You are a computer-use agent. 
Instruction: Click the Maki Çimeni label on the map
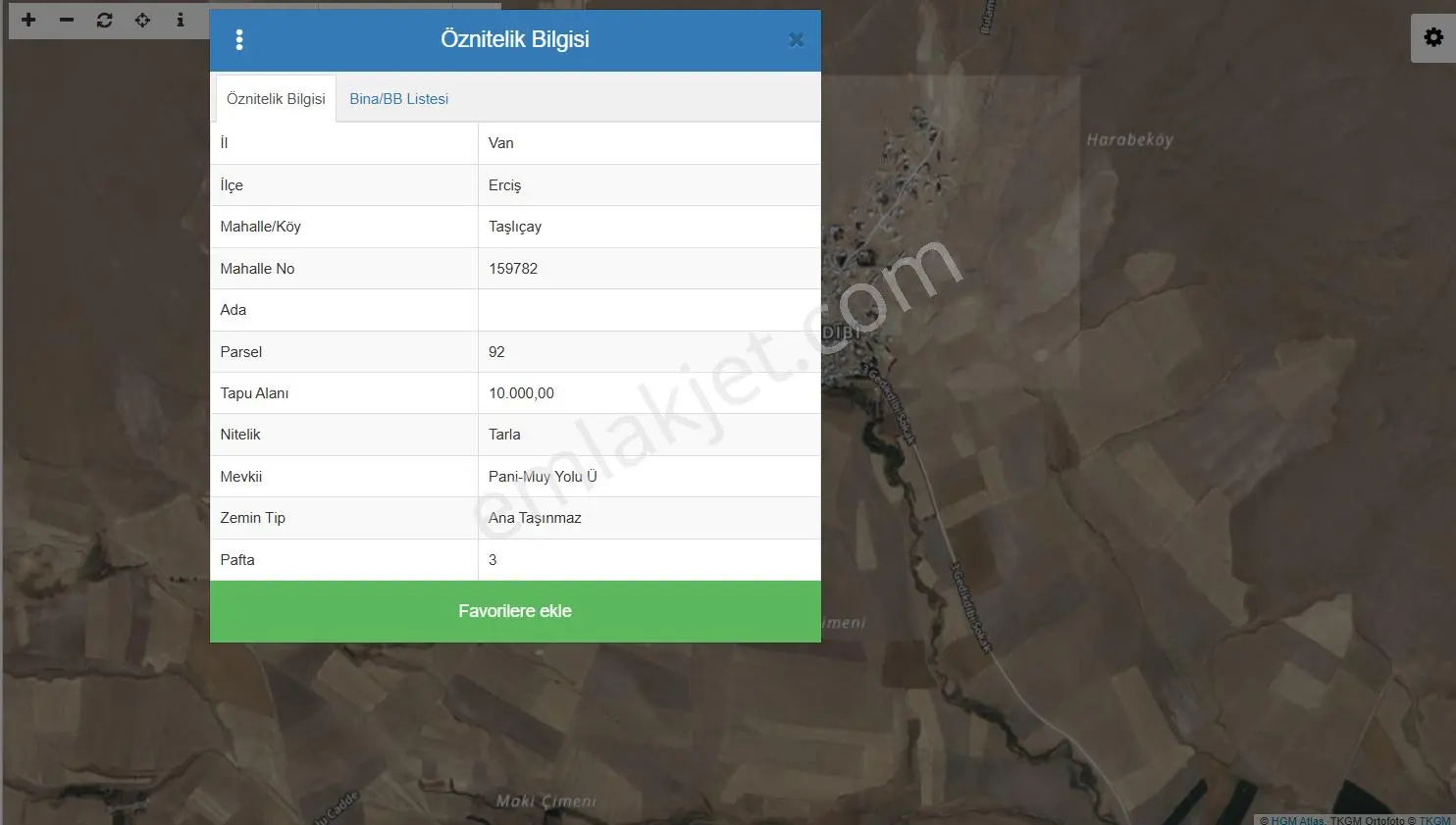coord(546,801)
